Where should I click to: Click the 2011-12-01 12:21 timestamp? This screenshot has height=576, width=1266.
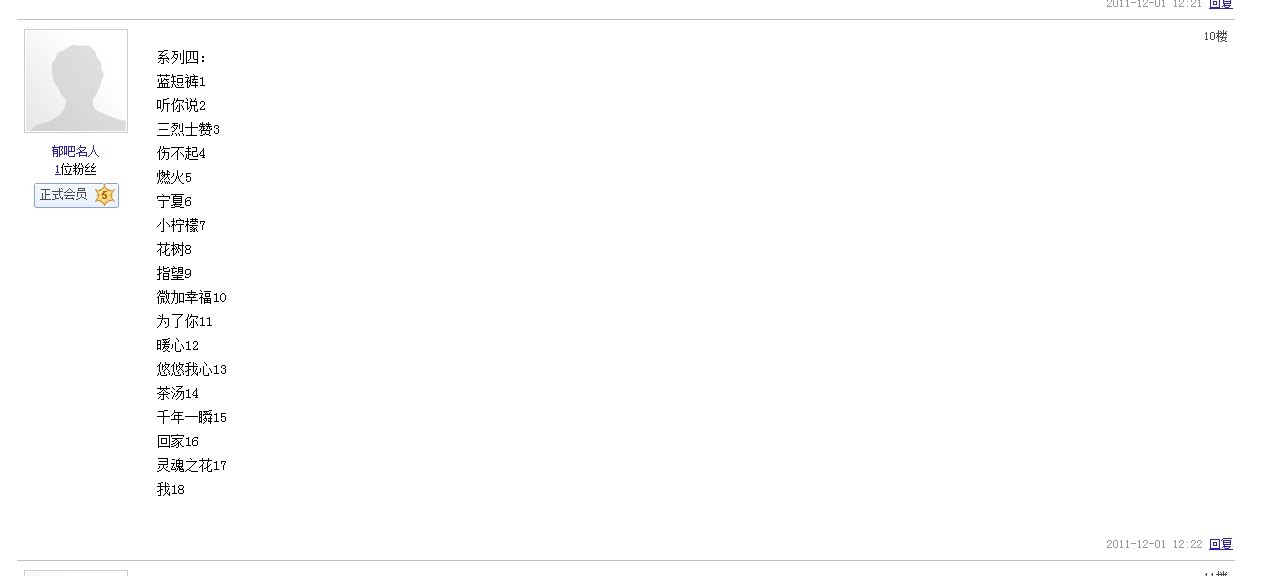coord(1154,4)
